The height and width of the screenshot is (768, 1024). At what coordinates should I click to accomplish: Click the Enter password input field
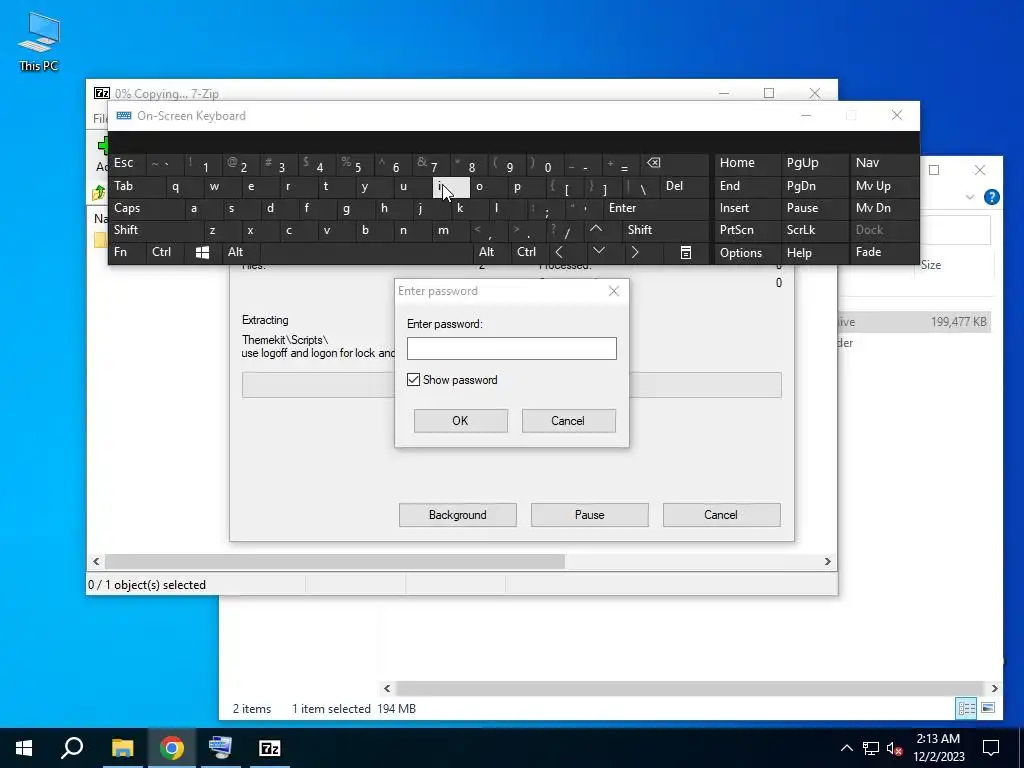pyautogui.click(x=511, y=348)
